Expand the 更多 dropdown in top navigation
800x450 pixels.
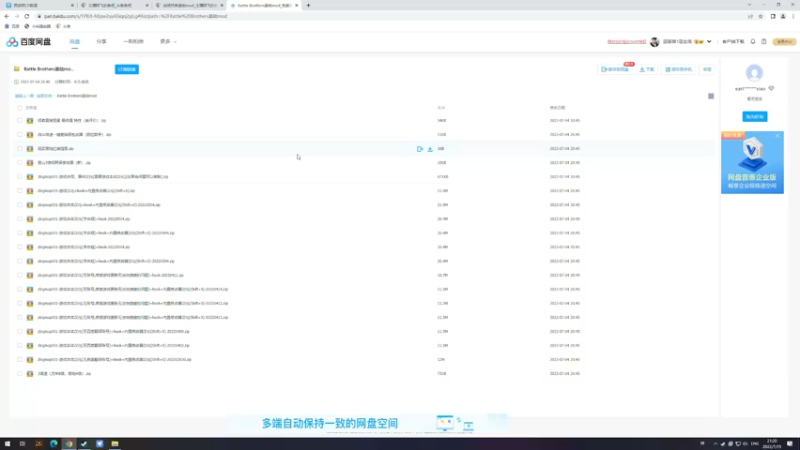[168, 41]
